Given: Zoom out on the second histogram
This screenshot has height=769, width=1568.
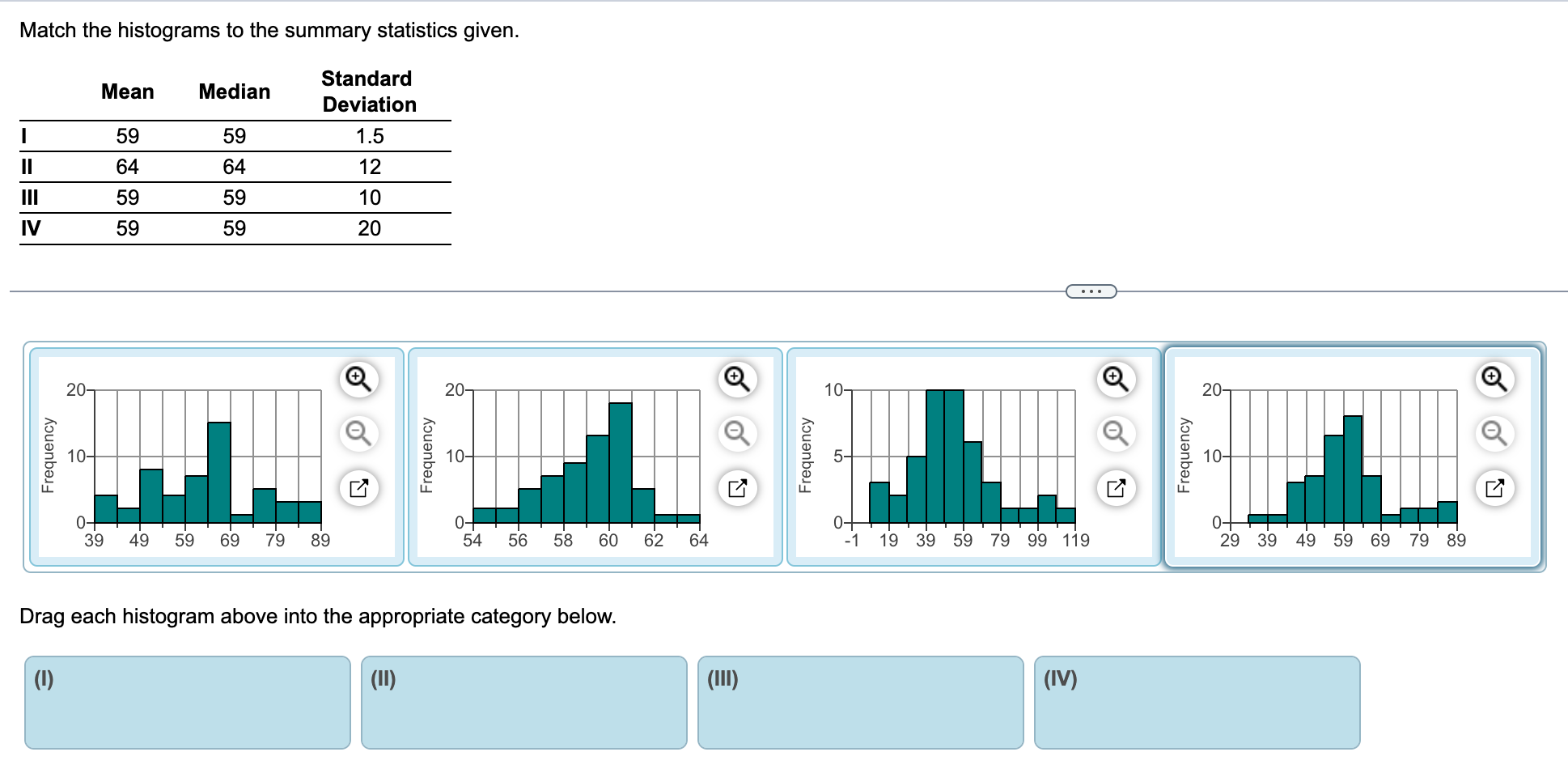Looking at the screenshot, I should 735,433.
